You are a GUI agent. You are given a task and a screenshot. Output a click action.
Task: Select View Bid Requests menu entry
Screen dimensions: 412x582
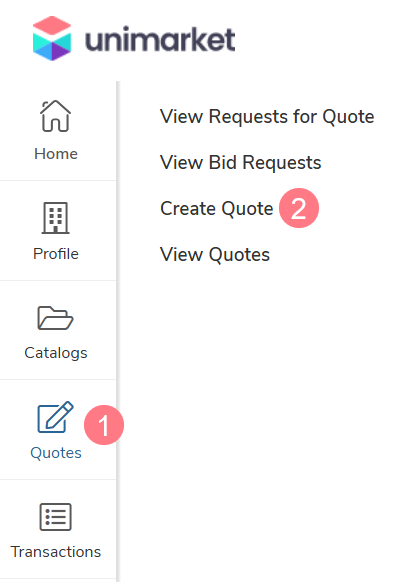[241, 163]
